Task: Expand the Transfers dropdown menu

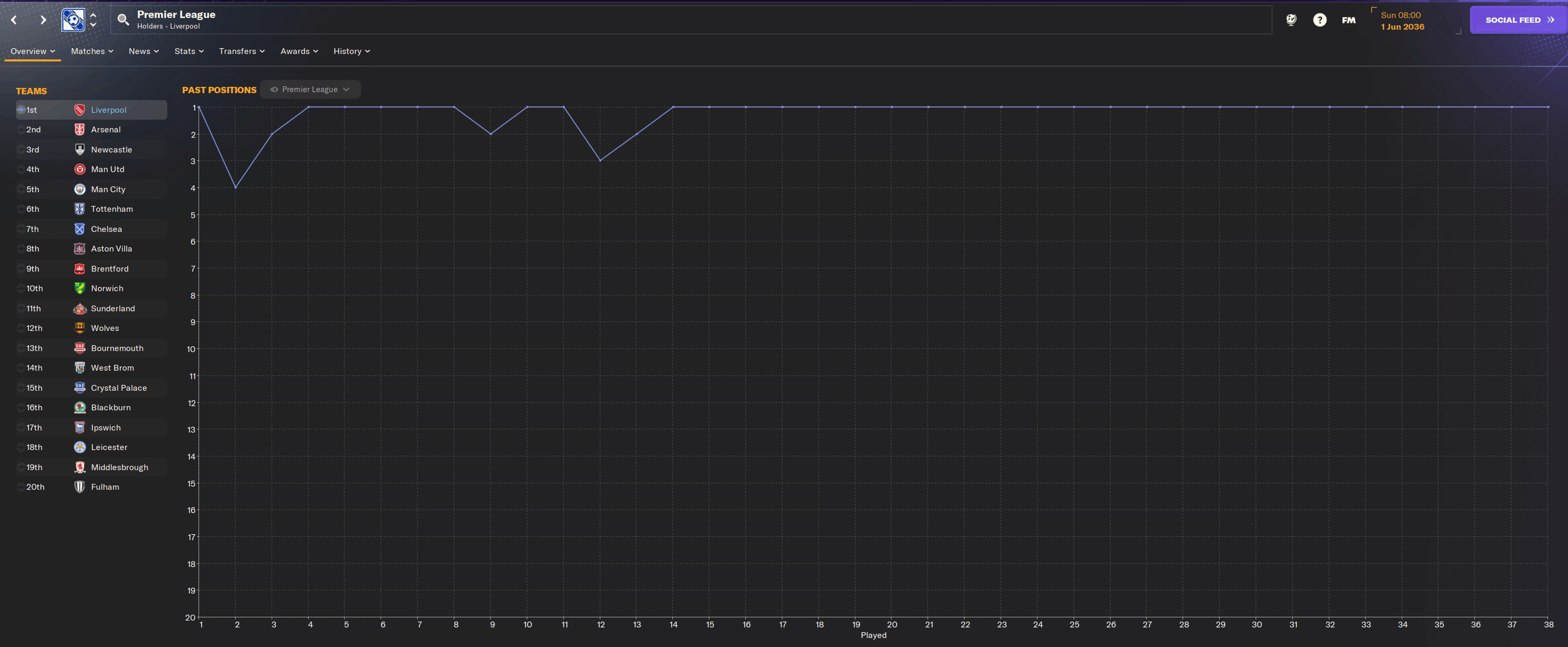Action: coord(242,51)
